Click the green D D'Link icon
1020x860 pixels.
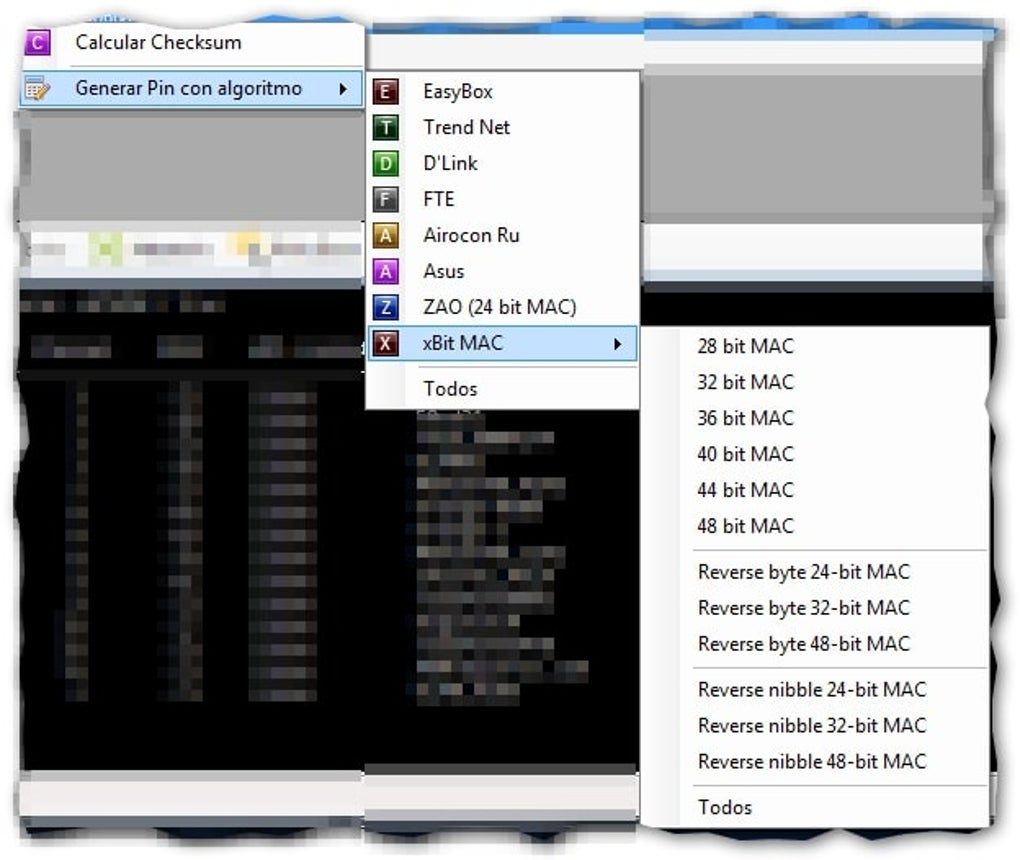[x=386, y=163]
